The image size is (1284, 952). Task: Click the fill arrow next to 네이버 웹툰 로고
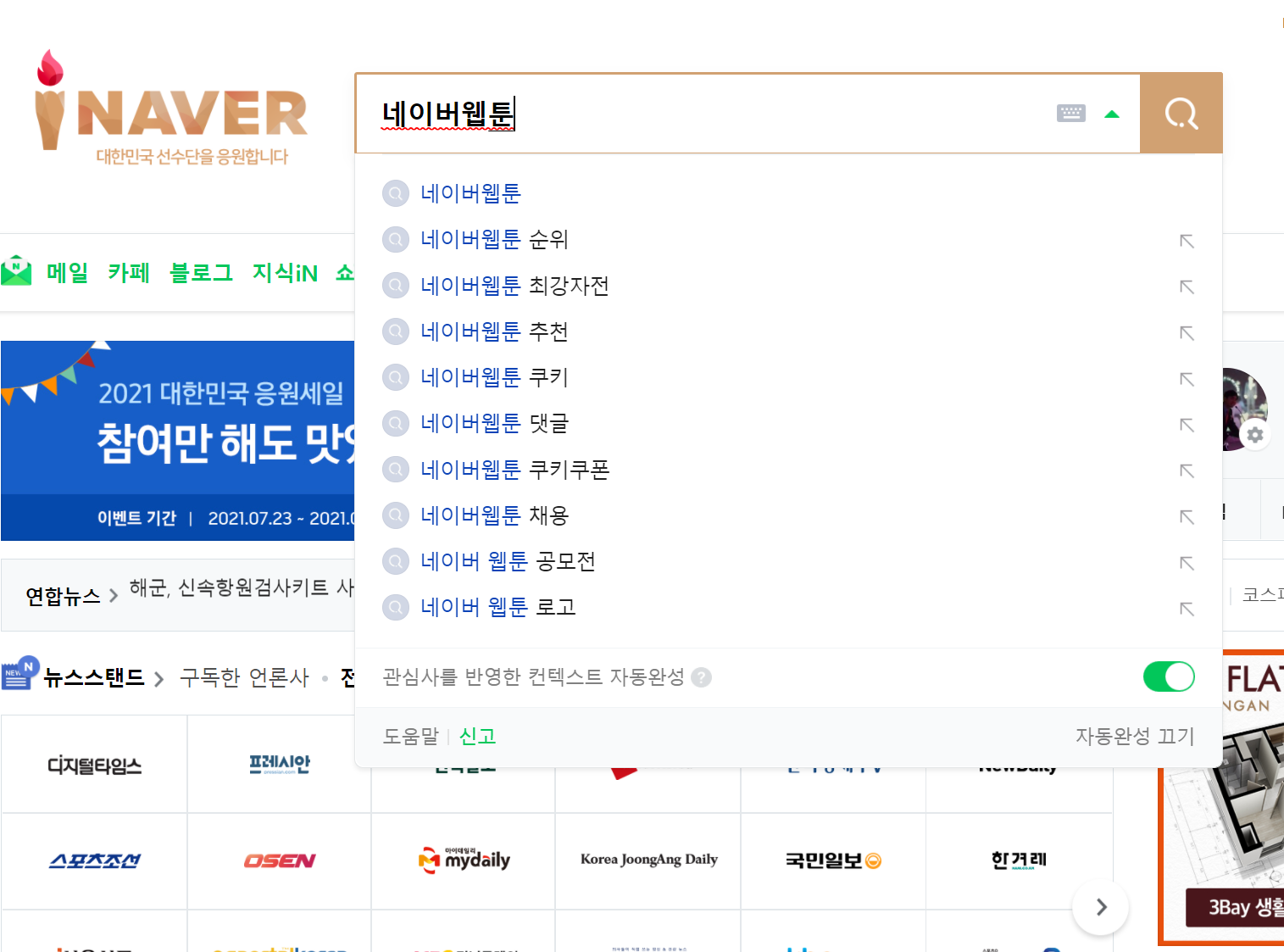point(1187,609)
